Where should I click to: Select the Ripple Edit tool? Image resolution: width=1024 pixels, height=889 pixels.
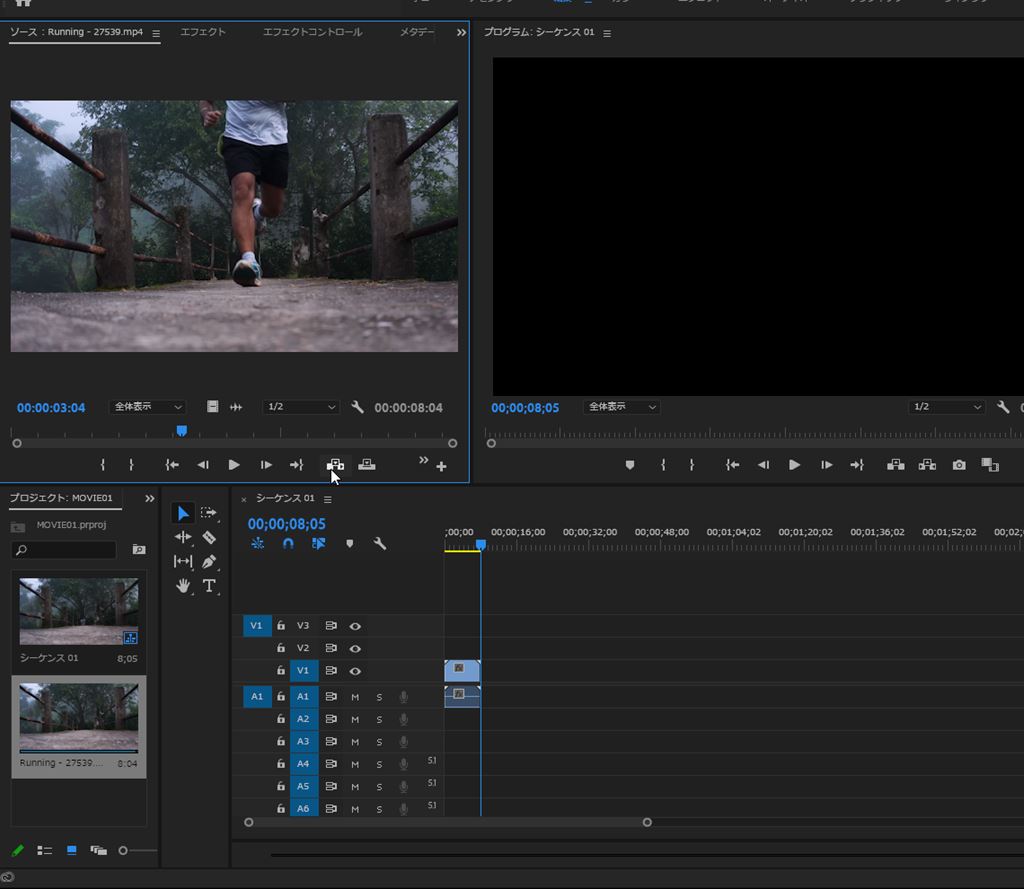(x=183, y=537)
